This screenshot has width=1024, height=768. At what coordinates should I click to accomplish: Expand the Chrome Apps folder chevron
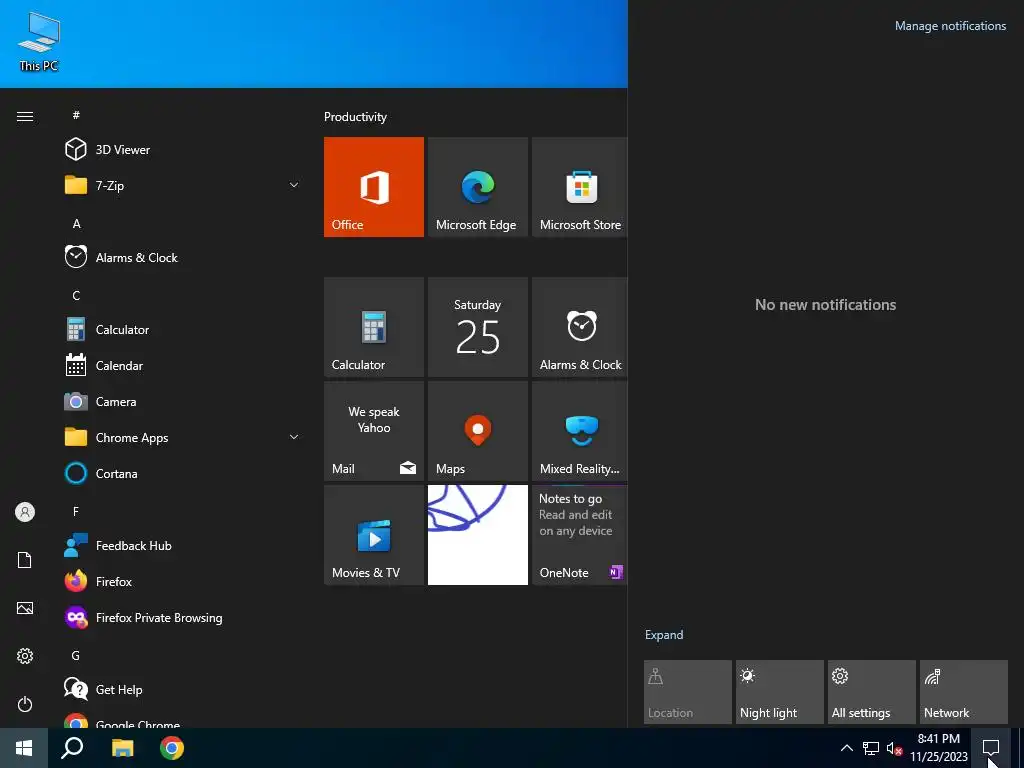pos(294,437)
